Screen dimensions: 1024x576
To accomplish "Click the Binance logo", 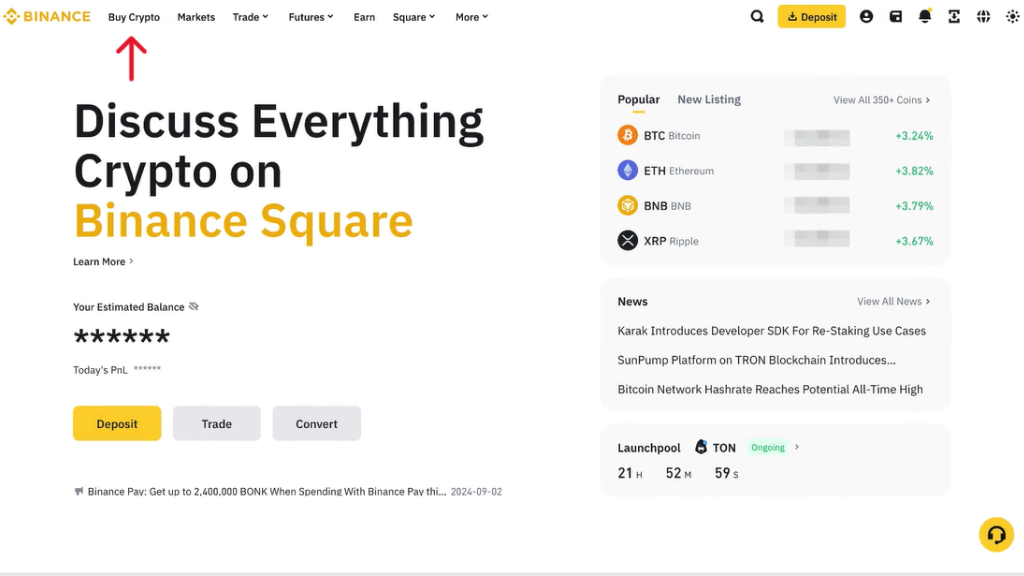I will [x=47, y=16].
